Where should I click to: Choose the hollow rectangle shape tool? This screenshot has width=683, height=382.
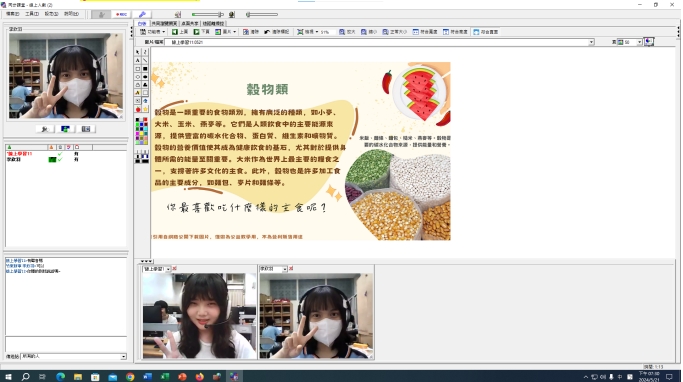click(x=138, y=68)
